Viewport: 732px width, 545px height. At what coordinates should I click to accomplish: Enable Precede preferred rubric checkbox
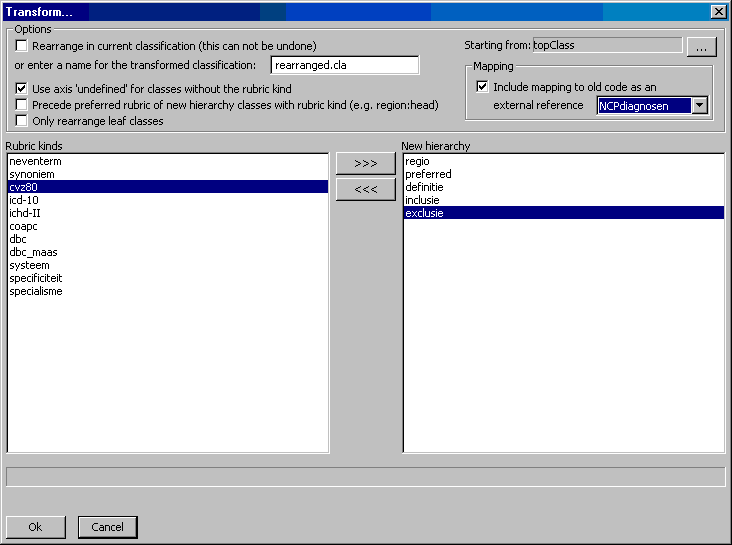pyautogui.click(x=22, y=105)
